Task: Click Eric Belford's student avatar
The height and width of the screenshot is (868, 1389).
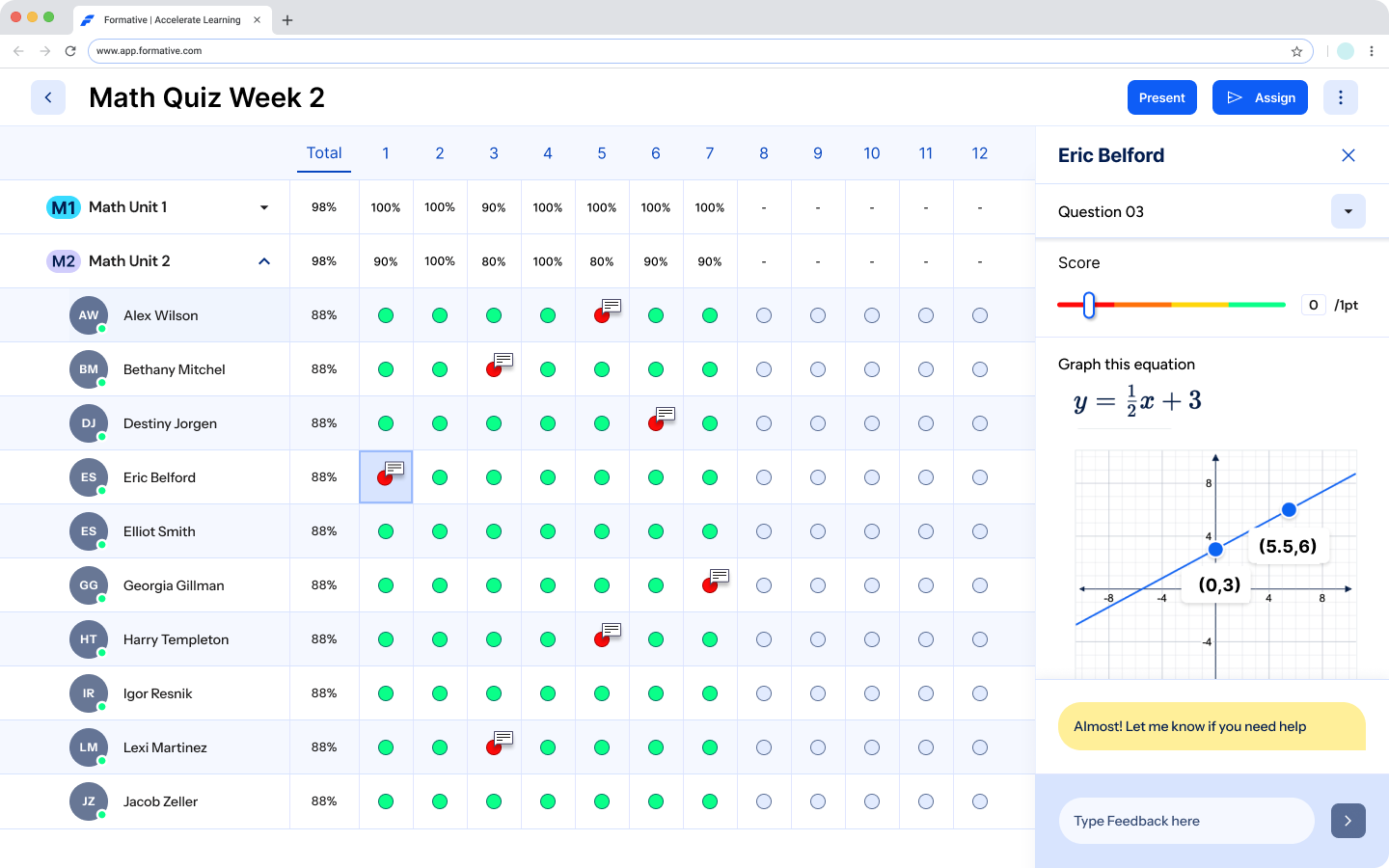Action: pos(89,476)
